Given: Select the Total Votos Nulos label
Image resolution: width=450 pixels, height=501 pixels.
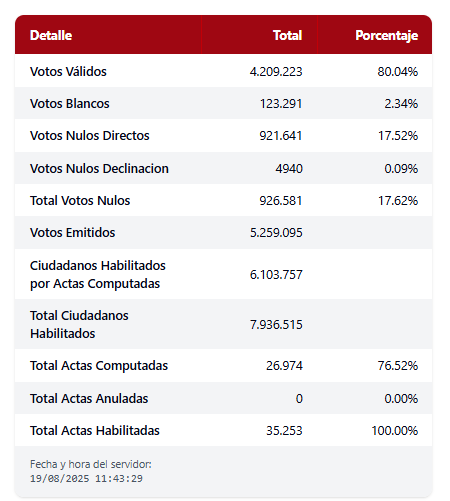Looking at the screenshot, I should (x=80, y=200).
